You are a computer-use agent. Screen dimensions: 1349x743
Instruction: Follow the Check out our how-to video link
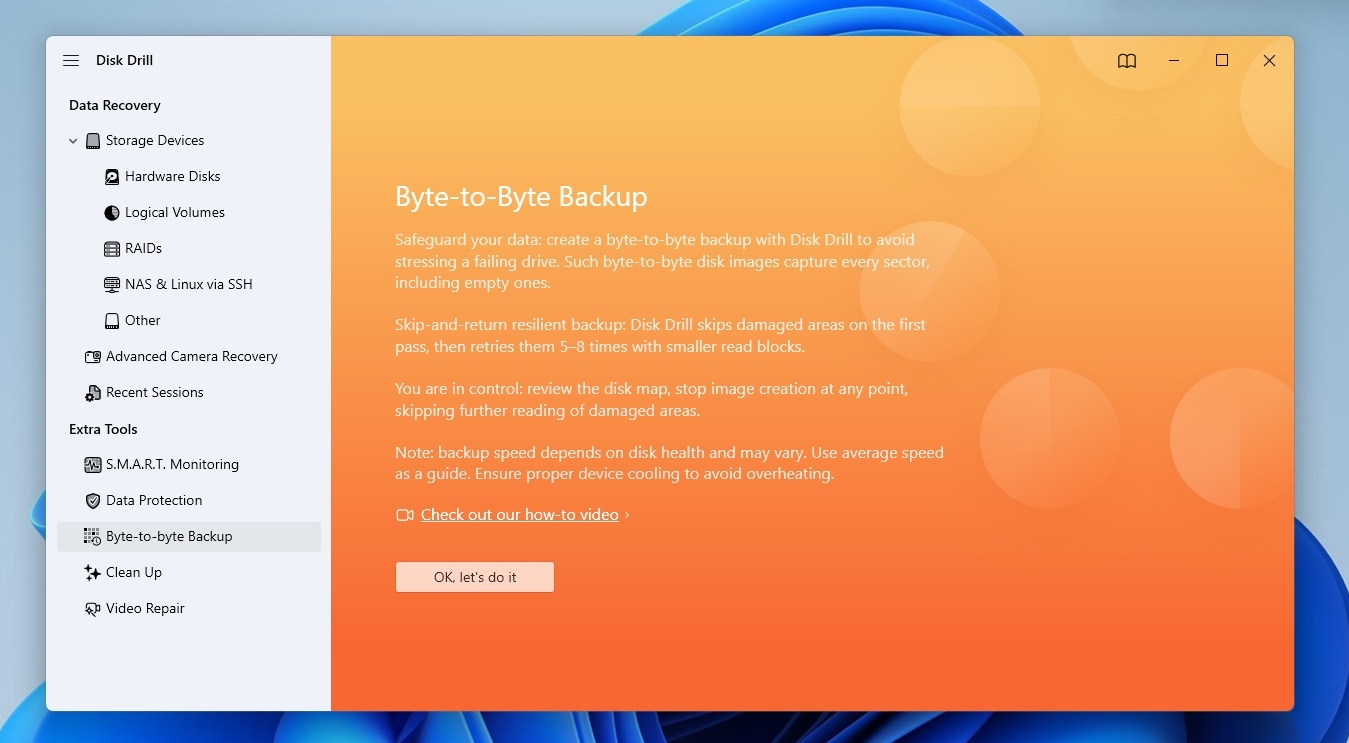pos(519,515)
